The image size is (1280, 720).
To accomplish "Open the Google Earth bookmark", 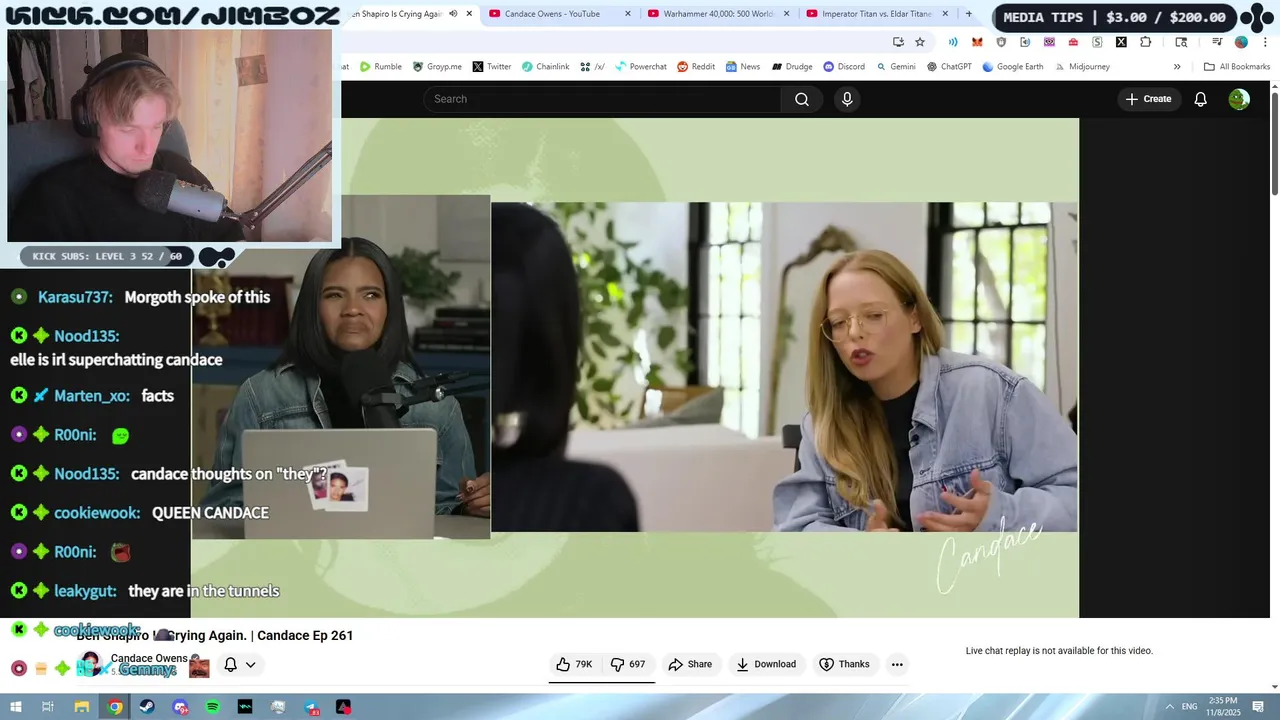I will [1013, 67].
